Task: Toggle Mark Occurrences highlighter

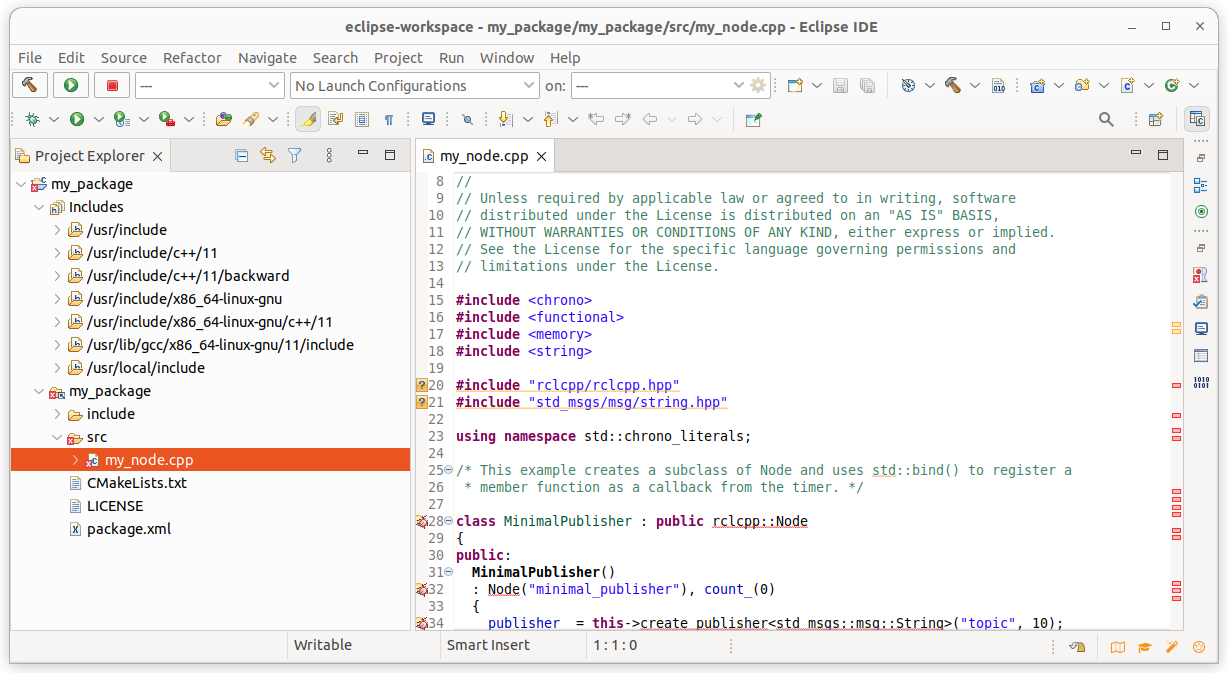Action: [308, 118]
